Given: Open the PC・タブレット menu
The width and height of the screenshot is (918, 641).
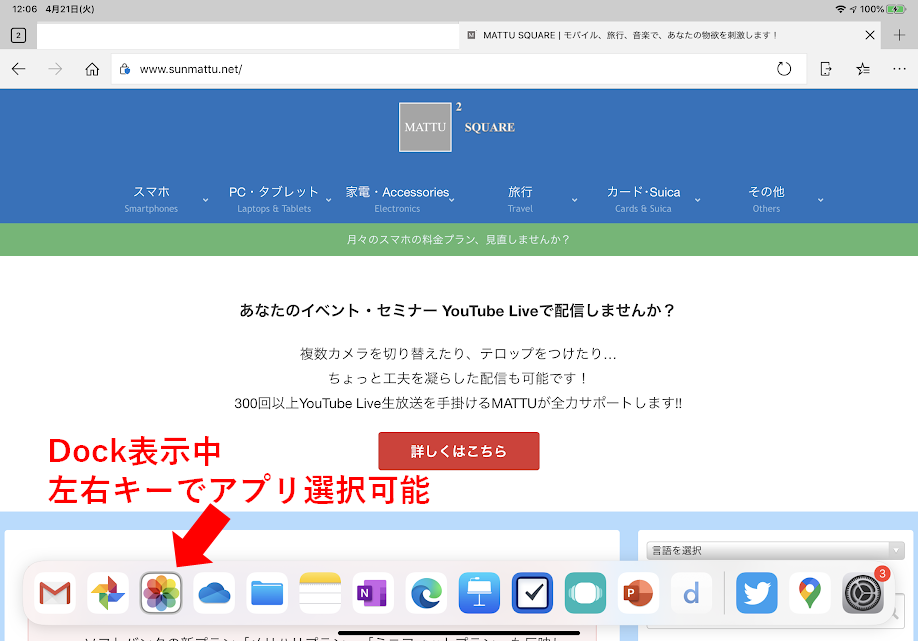Looking at the screenshot, I should click(274, 199).
